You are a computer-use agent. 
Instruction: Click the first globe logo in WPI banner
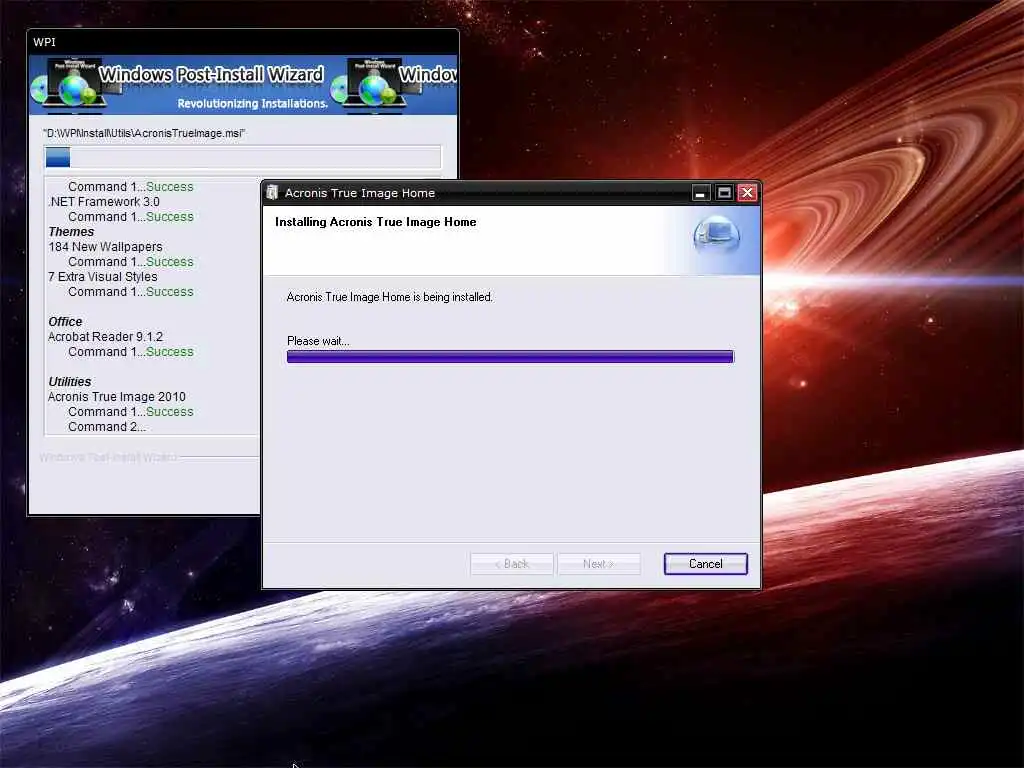coord(78,86)
